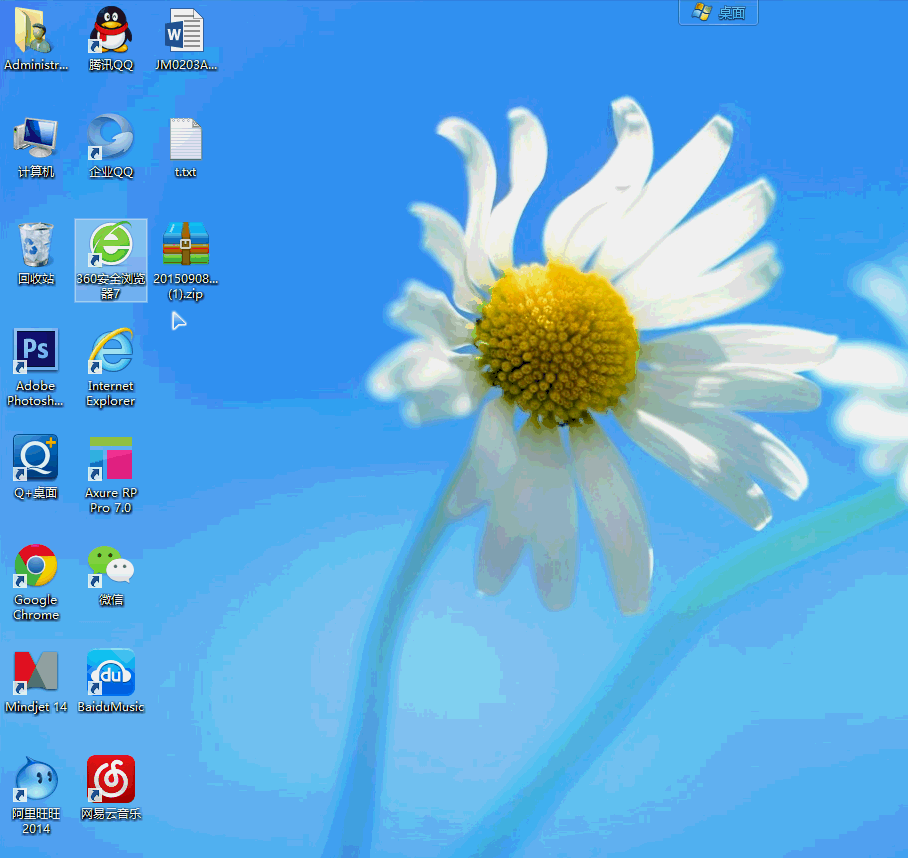Open the 回收站 recycle bin
The height and width of the screenshot is (858, 908).
pos(35,253)
